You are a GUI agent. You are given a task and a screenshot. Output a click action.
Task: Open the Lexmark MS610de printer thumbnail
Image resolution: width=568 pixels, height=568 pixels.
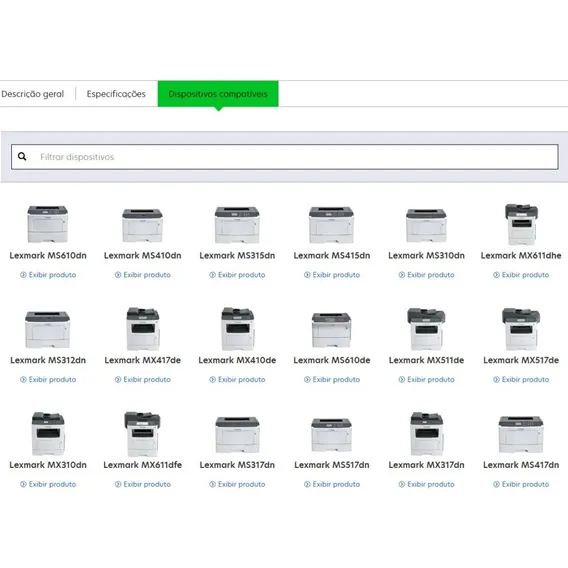pyautogui.click(x=331, y=330)
